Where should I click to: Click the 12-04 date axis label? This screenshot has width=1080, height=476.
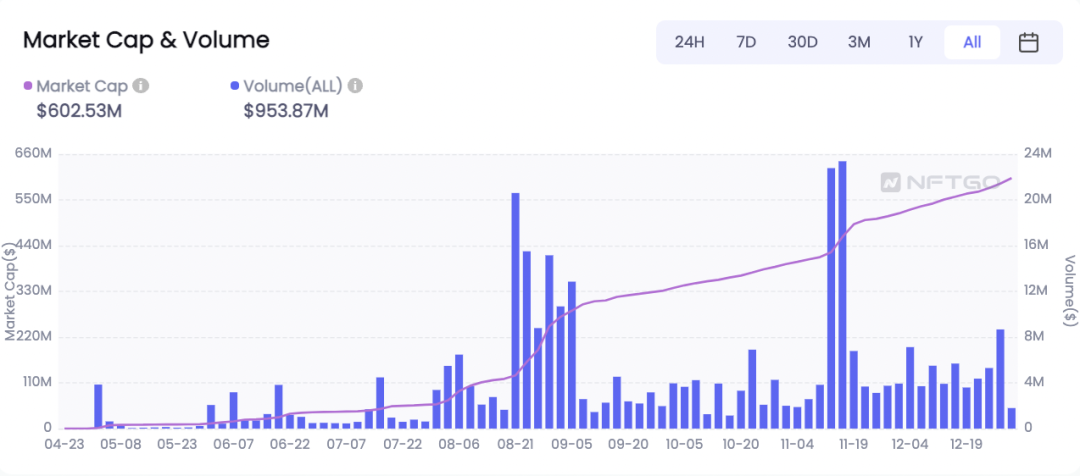point(909,443)
